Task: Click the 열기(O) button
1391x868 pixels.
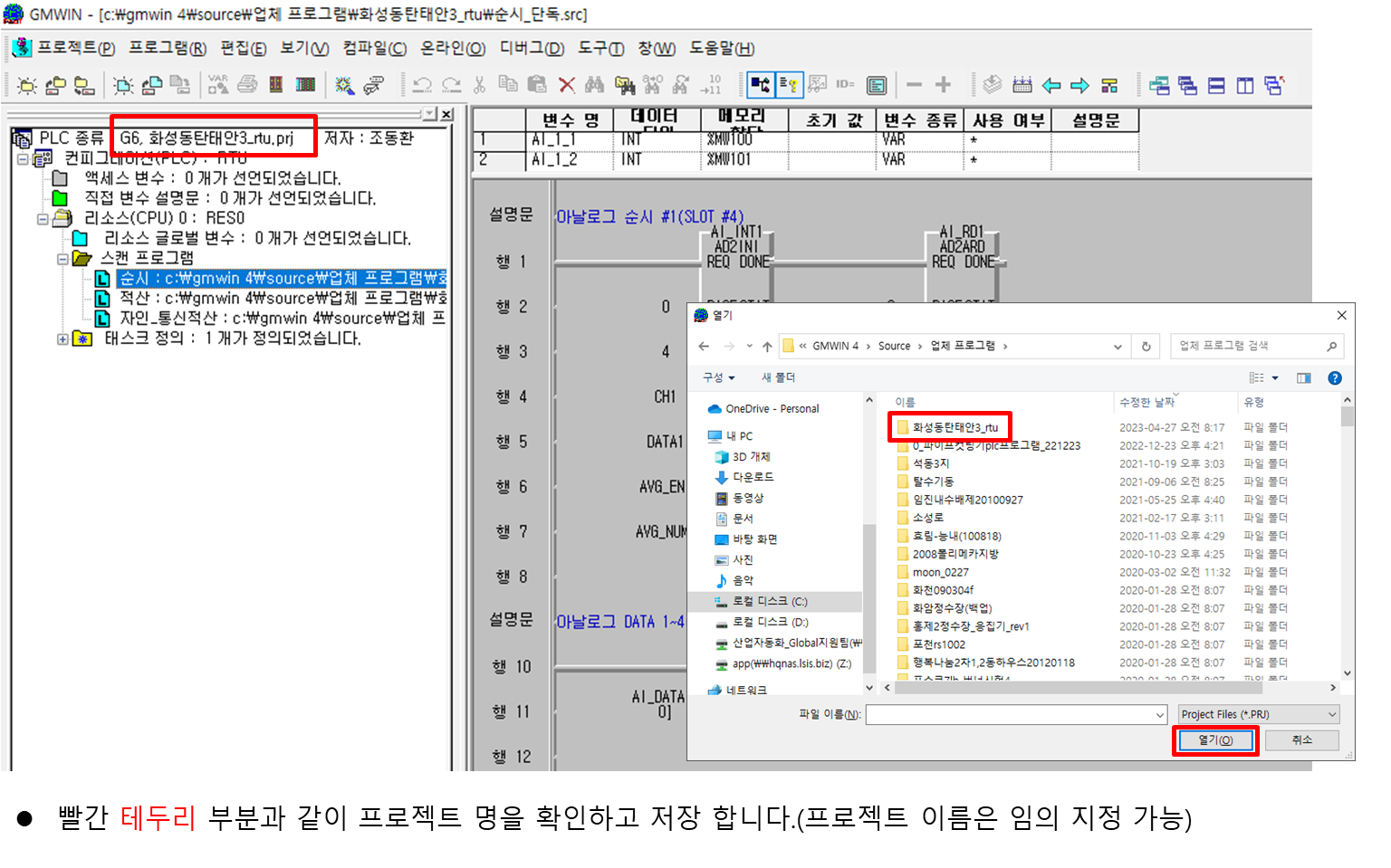Action: [x=1215, y=740]
